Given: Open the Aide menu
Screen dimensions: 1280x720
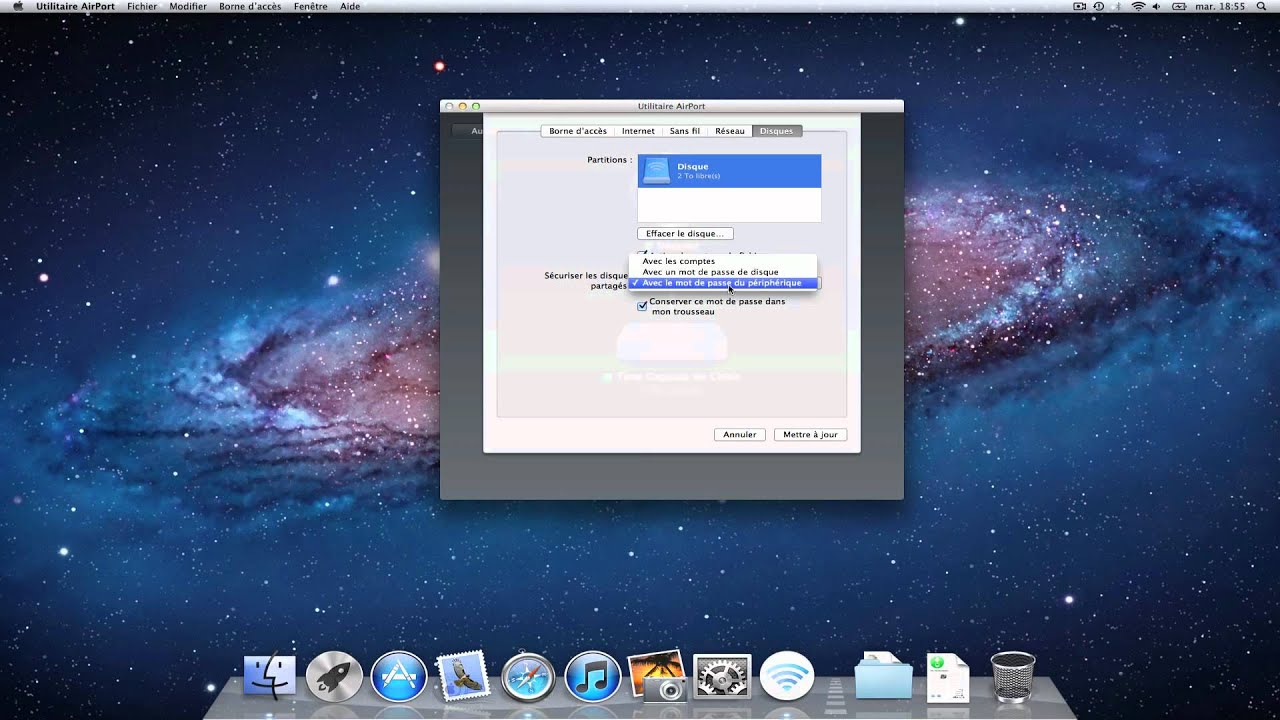Looking at the screenshot, I should click(x=350, y=6).
